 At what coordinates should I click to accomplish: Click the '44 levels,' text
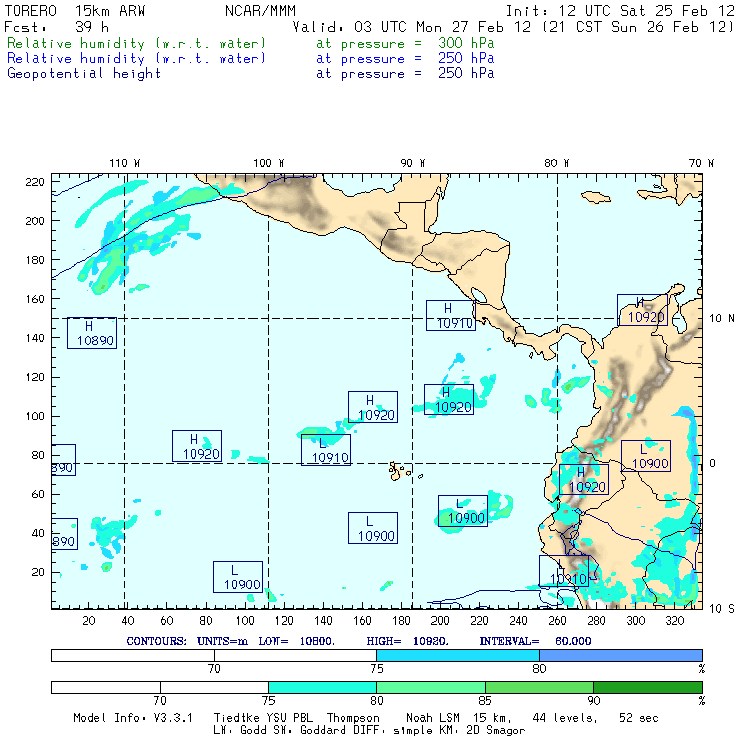click(564, 718)
